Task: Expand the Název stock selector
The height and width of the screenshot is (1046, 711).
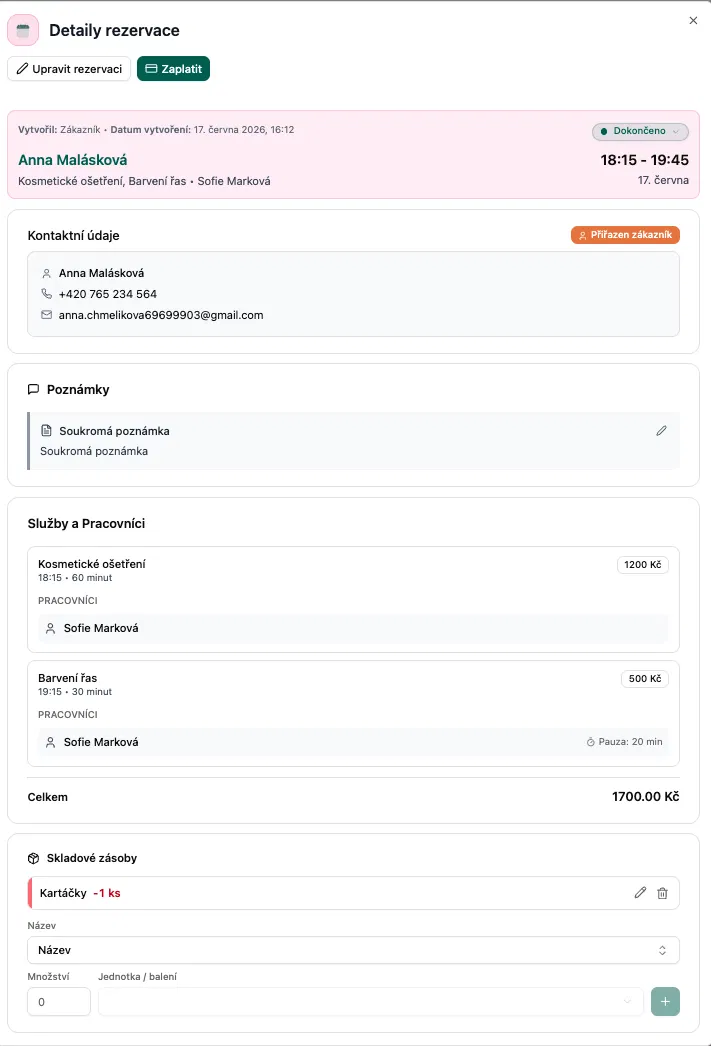Action: click(x=353, y=950)
